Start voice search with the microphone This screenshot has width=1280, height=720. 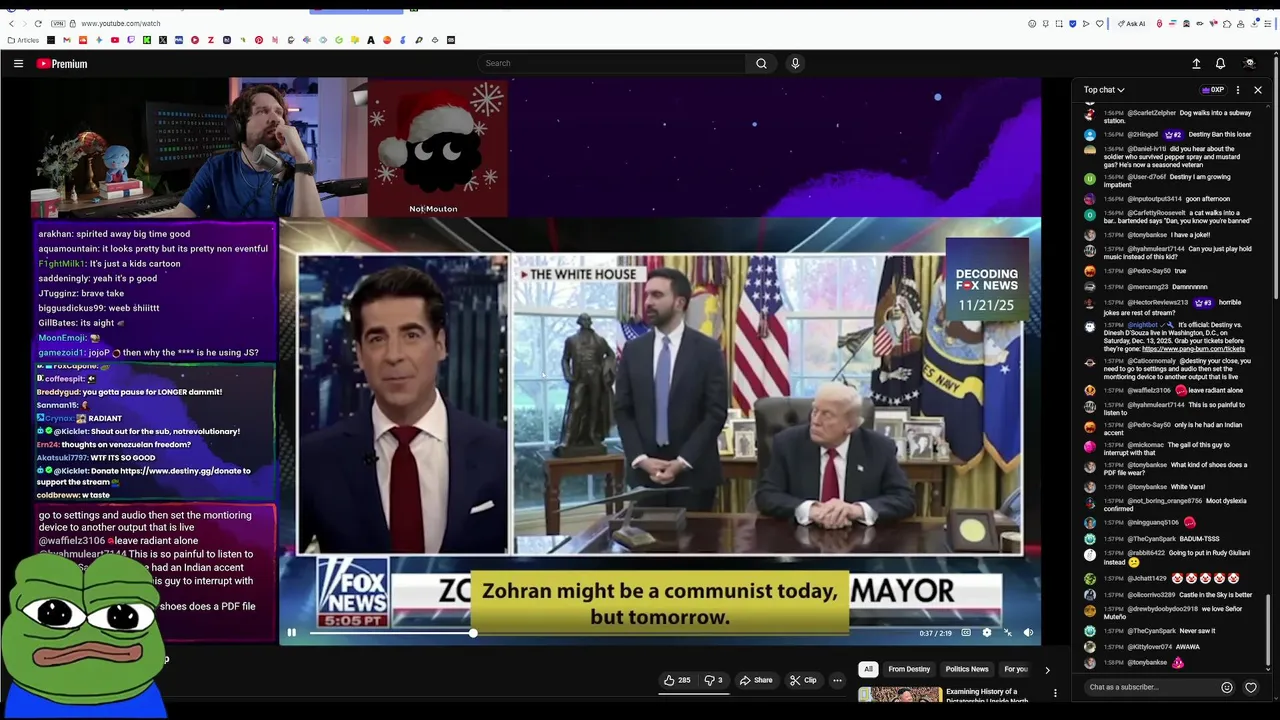(x=795, y=63)
